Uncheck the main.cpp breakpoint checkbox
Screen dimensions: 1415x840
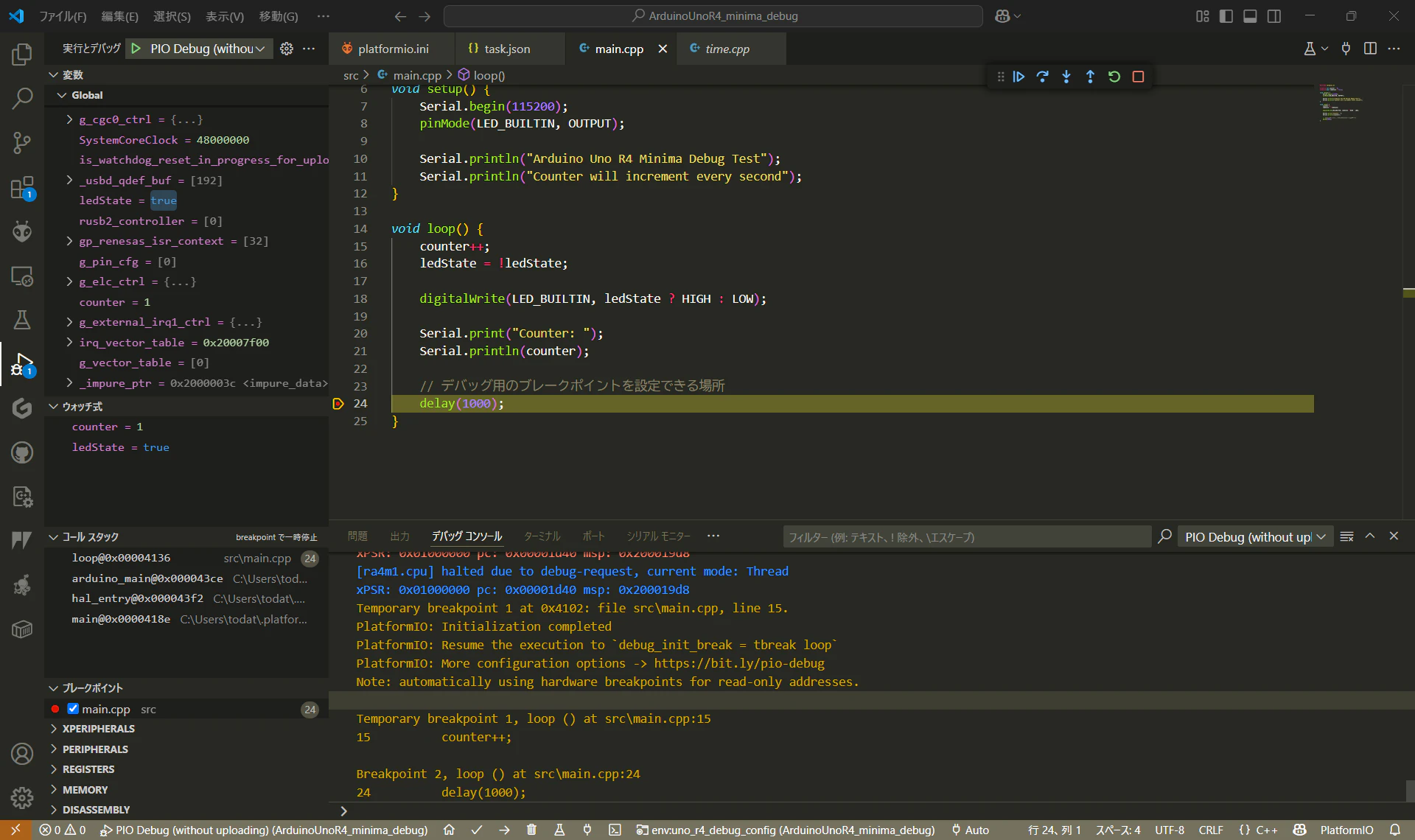pyautogui.click(x=73, y=709)
